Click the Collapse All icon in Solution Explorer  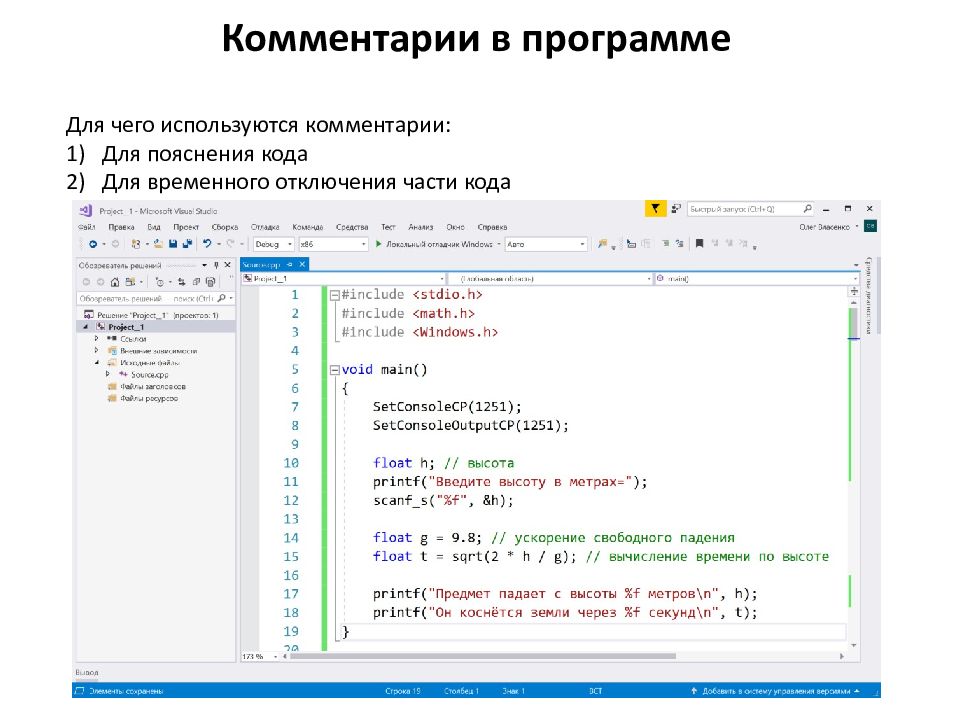point(197,282)
